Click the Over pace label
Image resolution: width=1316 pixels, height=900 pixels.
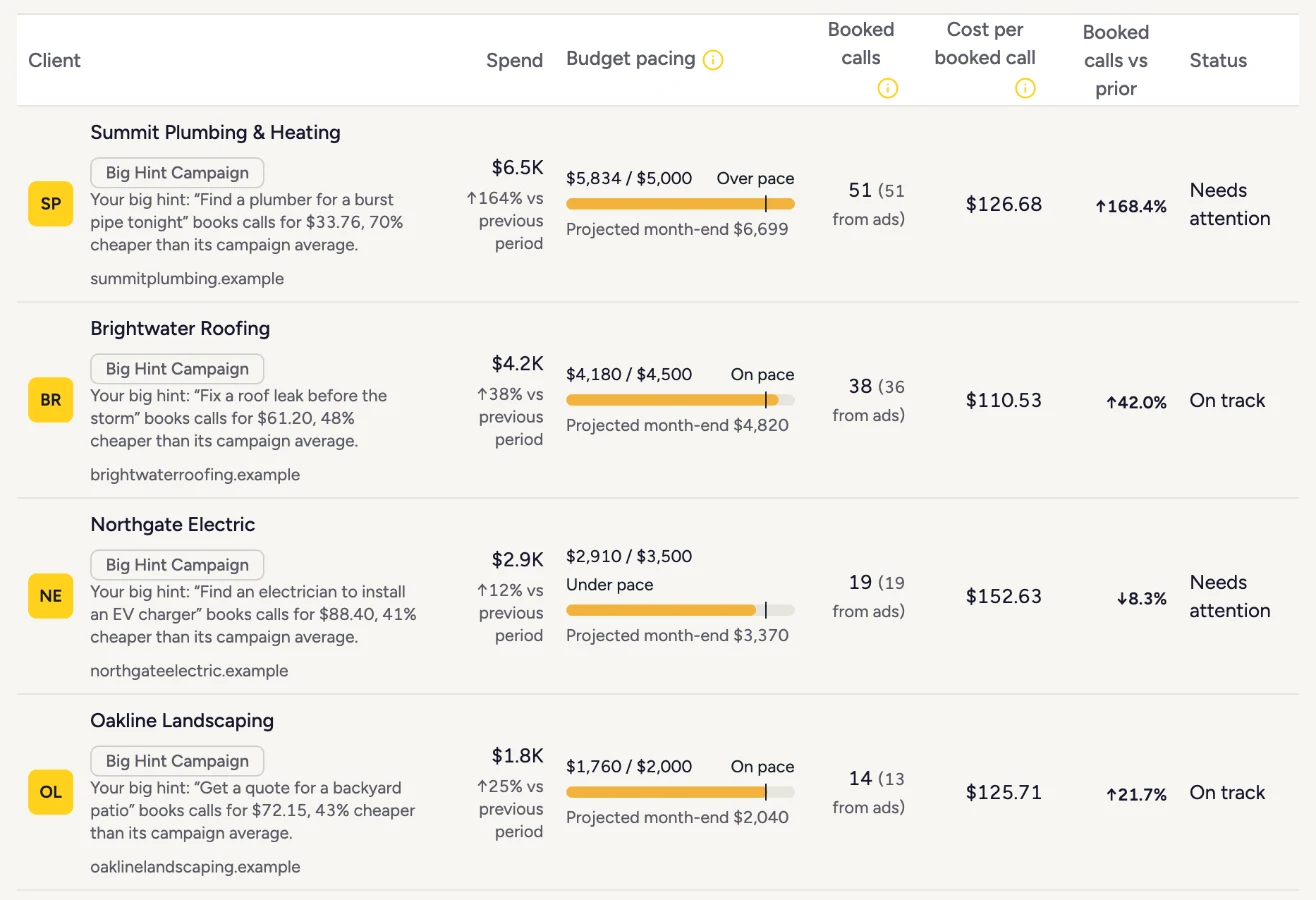point(755,179)
